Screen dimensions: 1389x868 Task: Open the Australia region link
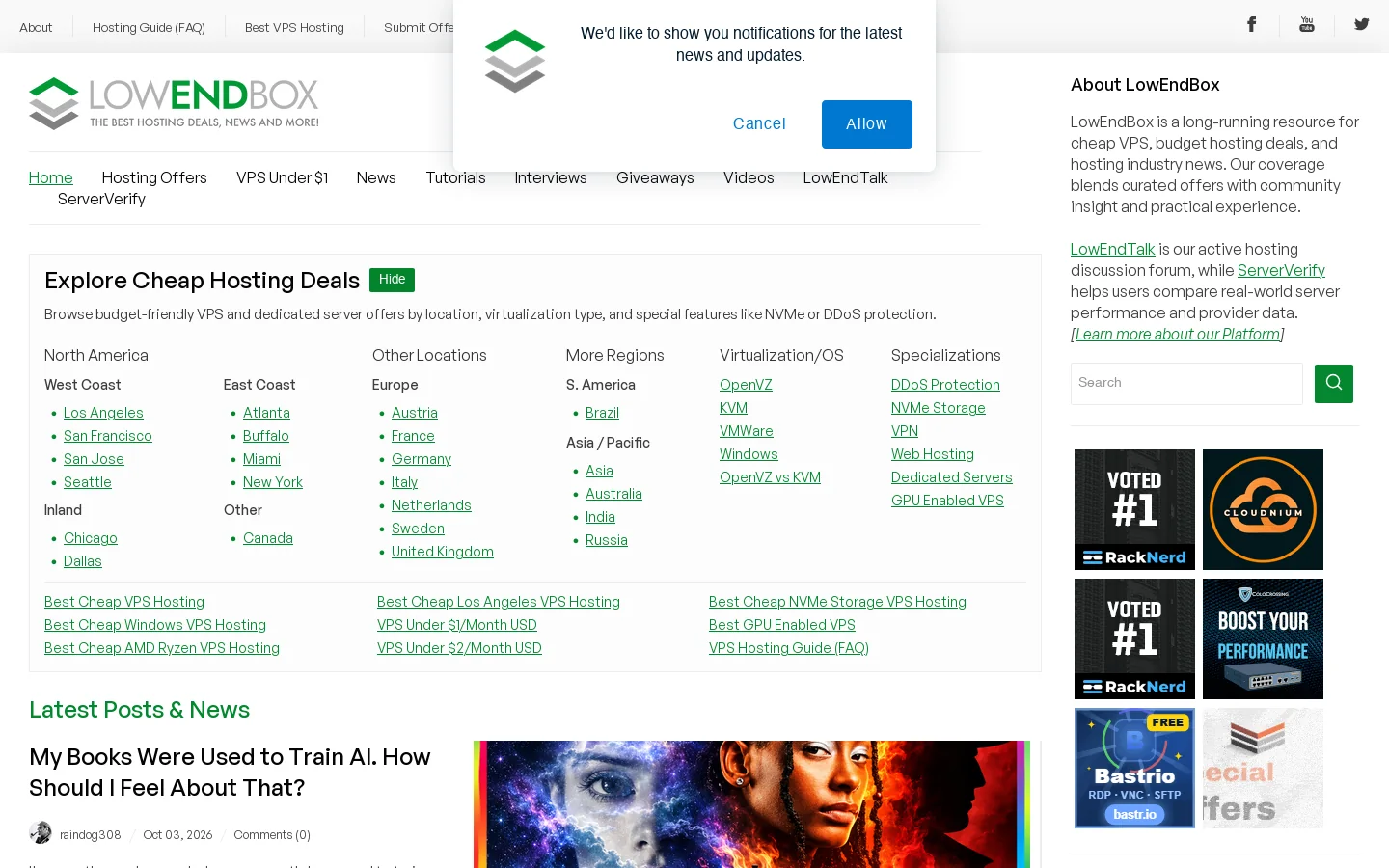coord(613,494)
